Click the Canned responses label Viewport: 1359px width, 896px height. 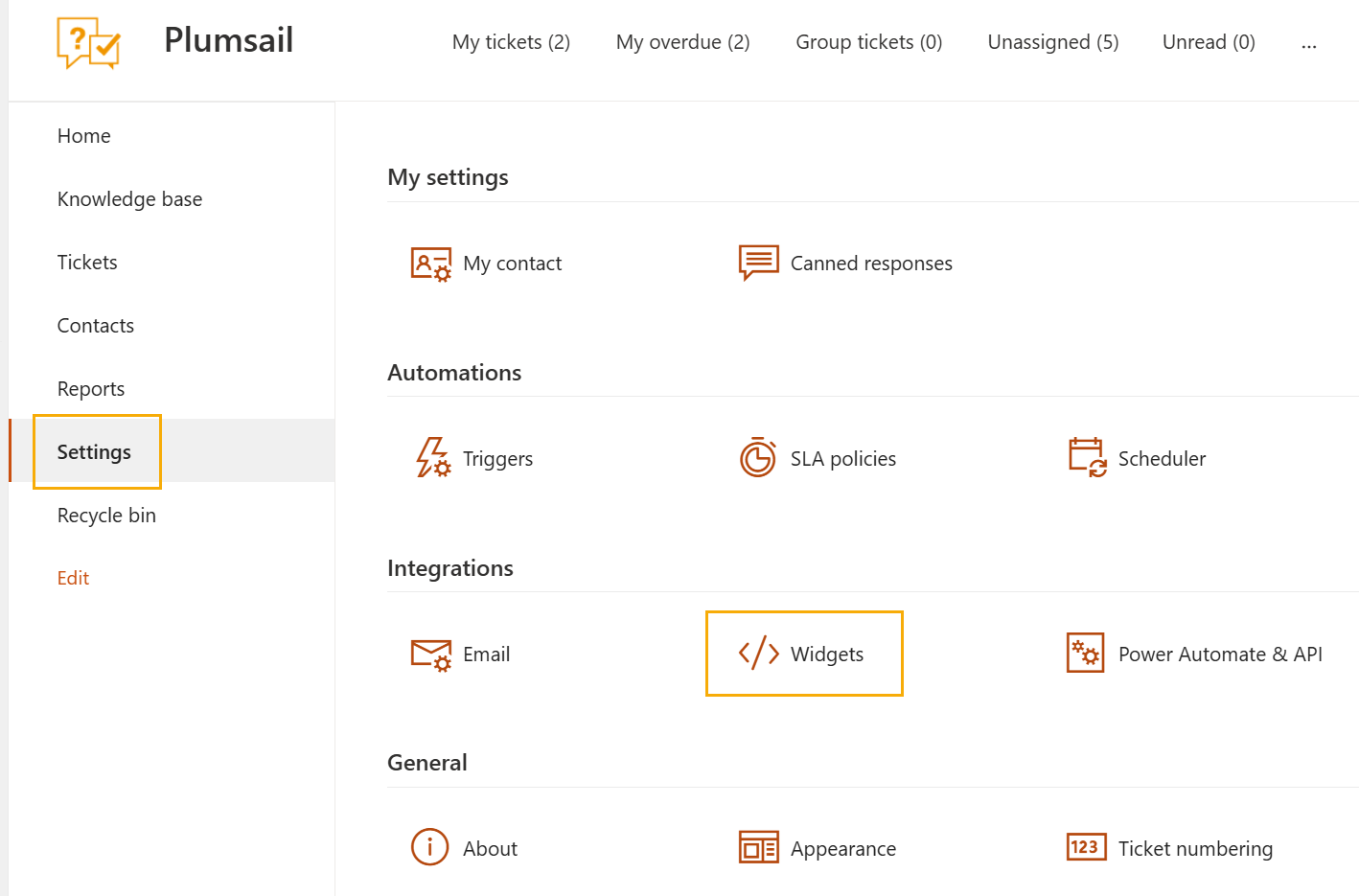tap(871, 264)
